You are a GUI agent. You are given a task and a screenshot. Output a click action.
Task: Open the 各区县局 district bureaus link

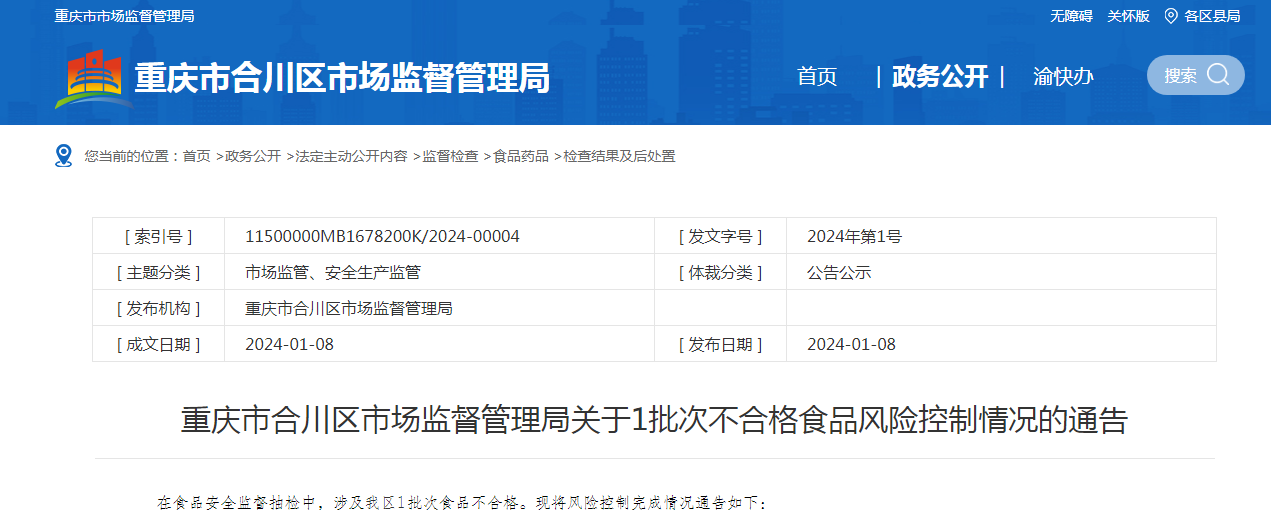(1212, 16)
